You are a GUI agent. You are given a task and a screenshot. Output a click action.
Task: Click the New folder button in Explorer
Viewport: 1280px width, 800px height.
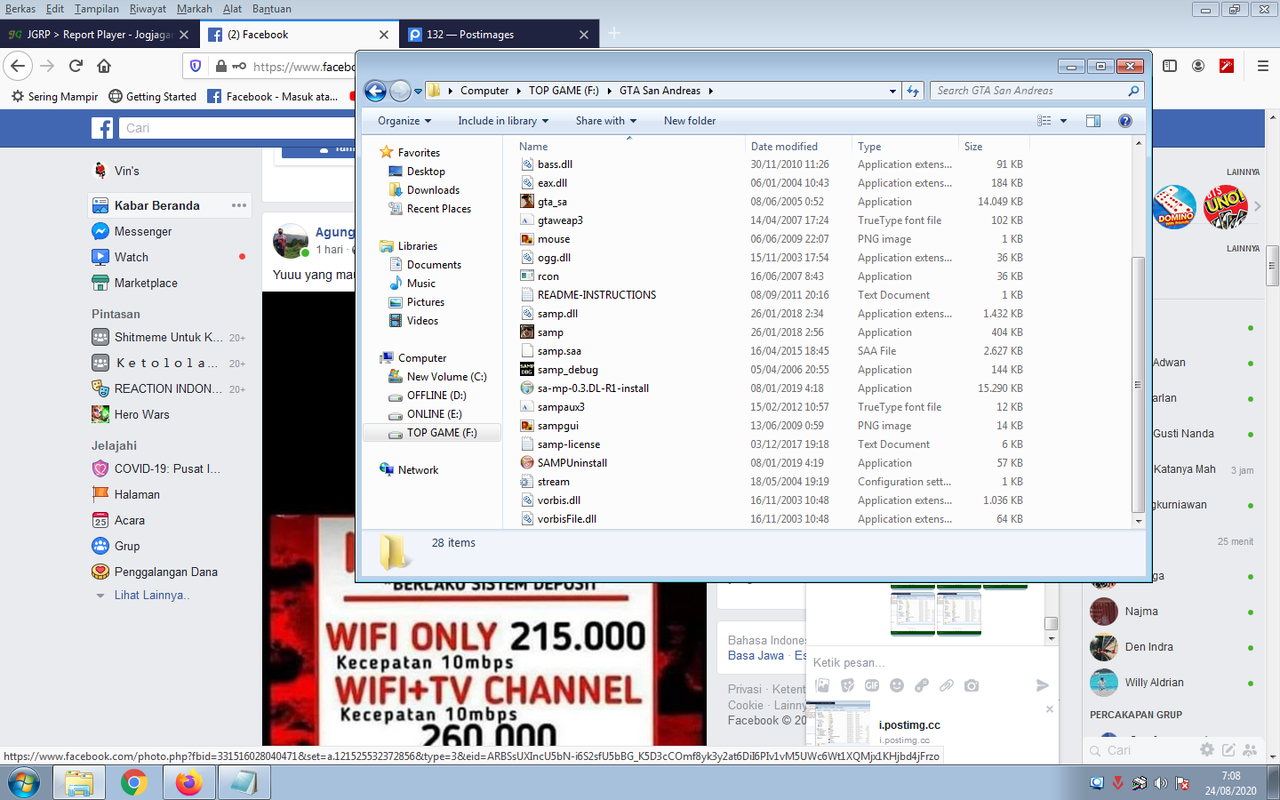coord(690,121)
